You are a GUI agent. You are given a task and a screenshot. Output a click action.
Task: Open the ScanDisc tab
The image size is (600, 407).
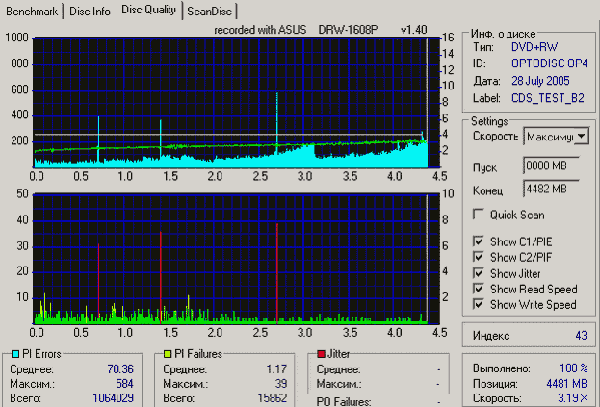209,11
